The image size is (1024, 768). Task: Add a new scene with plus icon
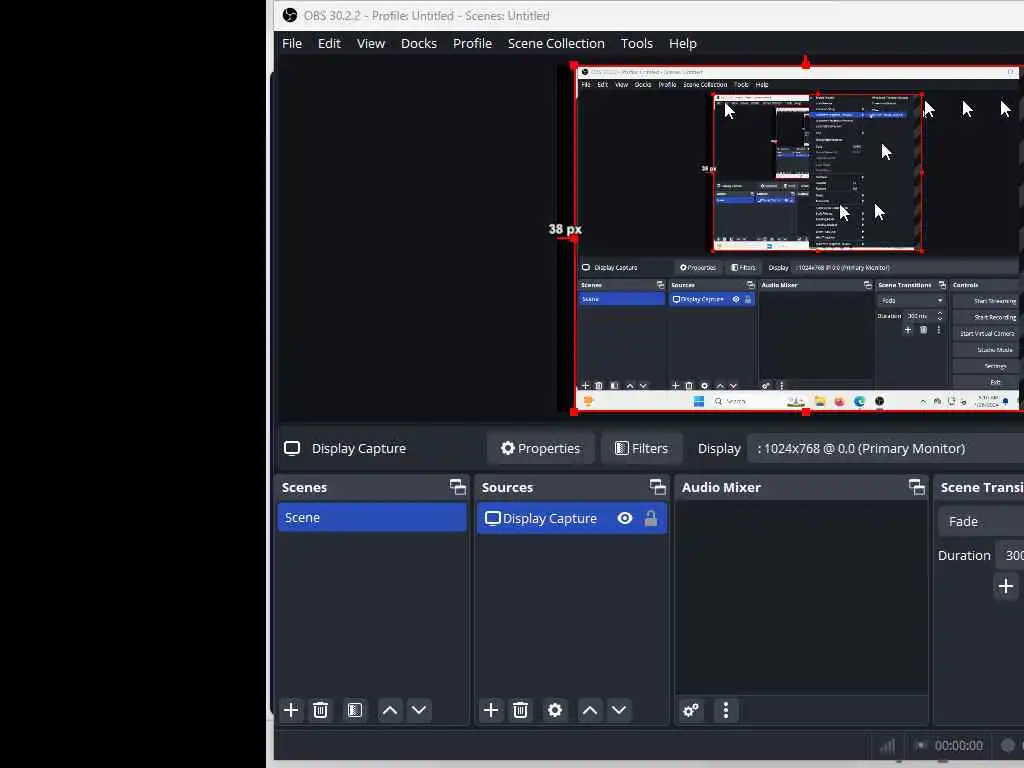tap(291, 710)
